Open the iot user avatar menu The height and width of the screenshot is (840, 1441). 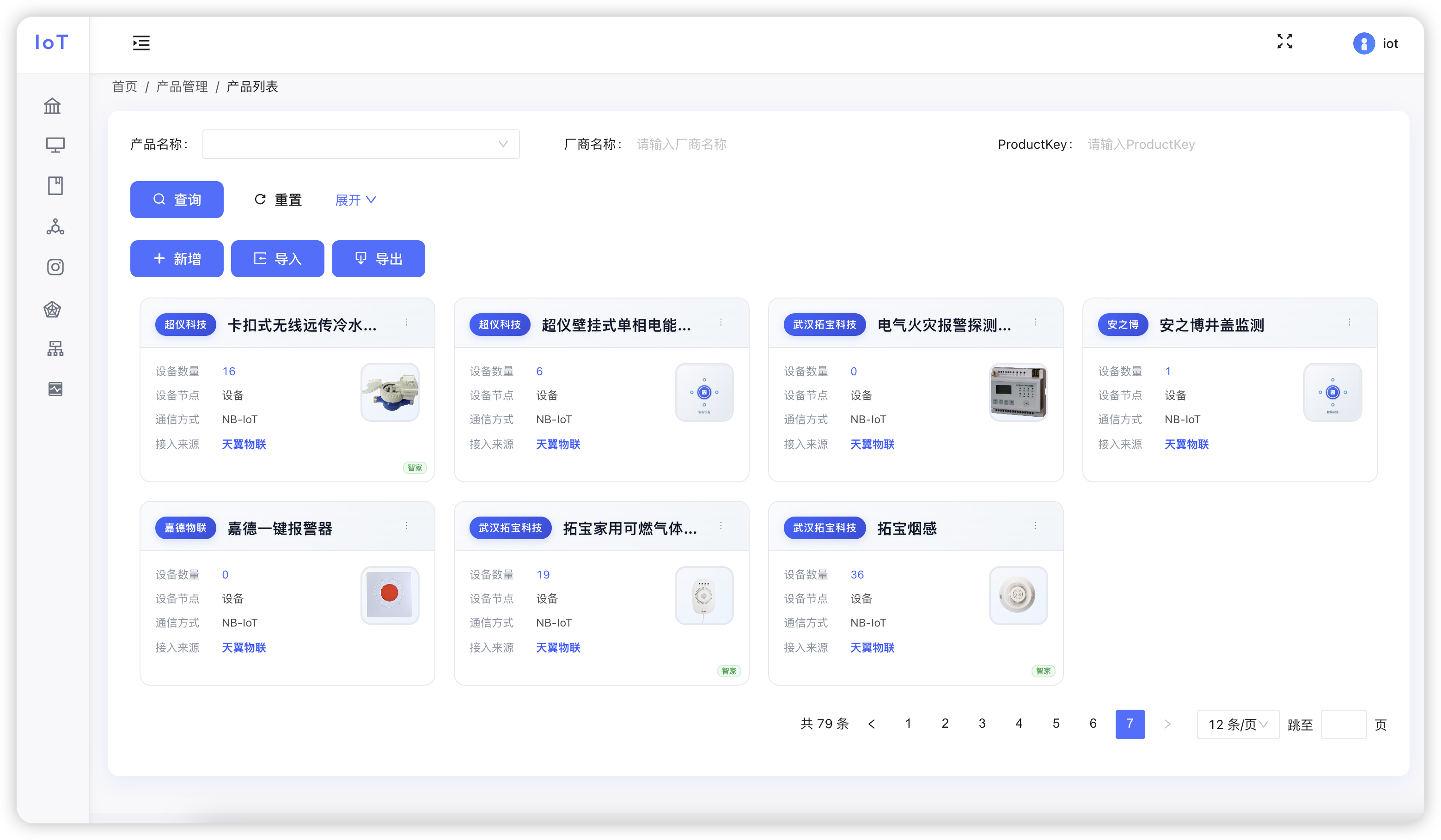click(x=1364, y=43)
